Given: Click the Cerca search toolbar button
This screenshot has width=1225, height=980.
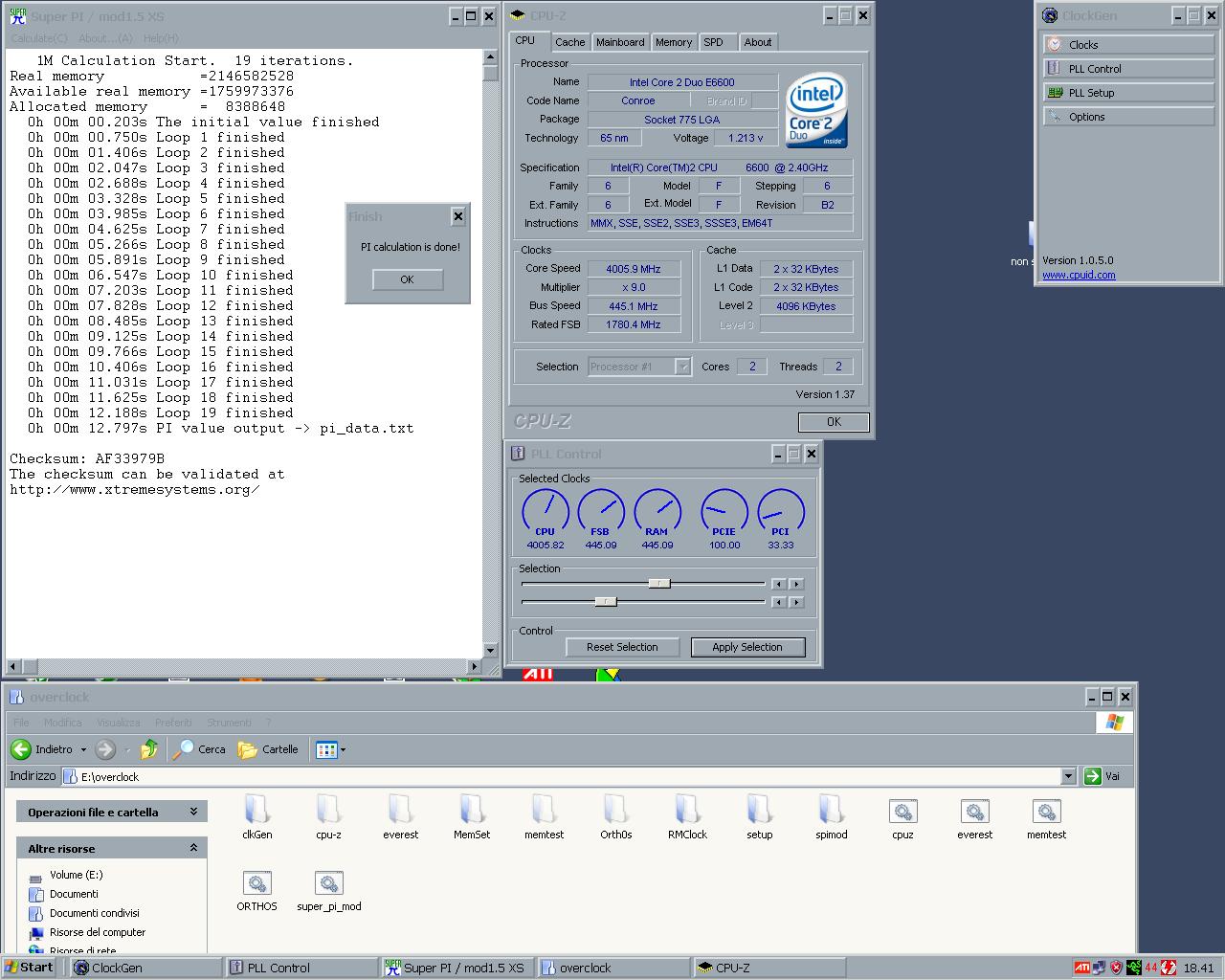Looking at the screenshot, I should (x=200, y=749).
